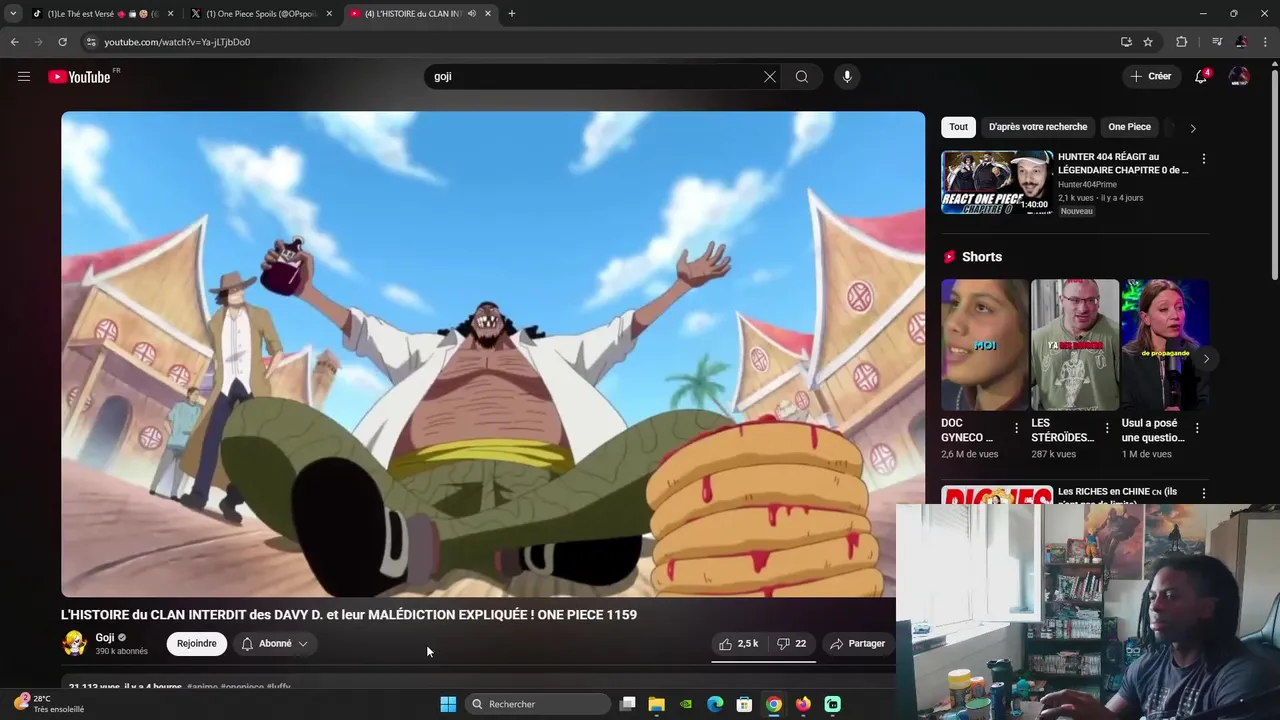
Task: Open Firefox from the taskbar
Action: coord(803,704)
